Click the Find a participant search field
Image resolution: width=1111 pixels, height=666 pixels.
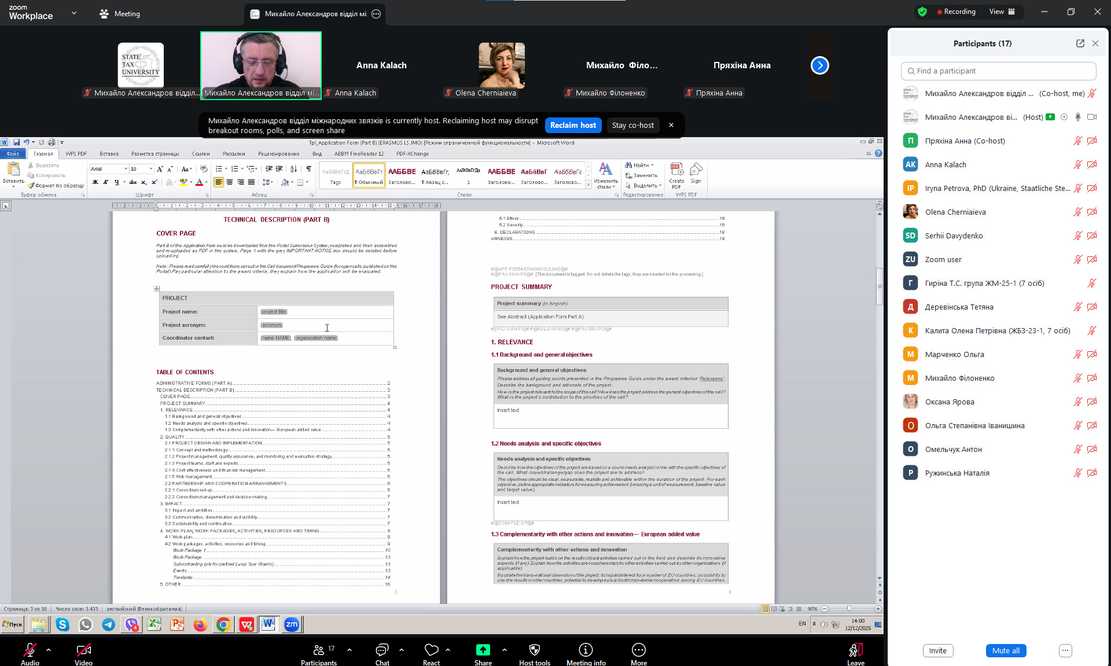(x=999, y=71)
